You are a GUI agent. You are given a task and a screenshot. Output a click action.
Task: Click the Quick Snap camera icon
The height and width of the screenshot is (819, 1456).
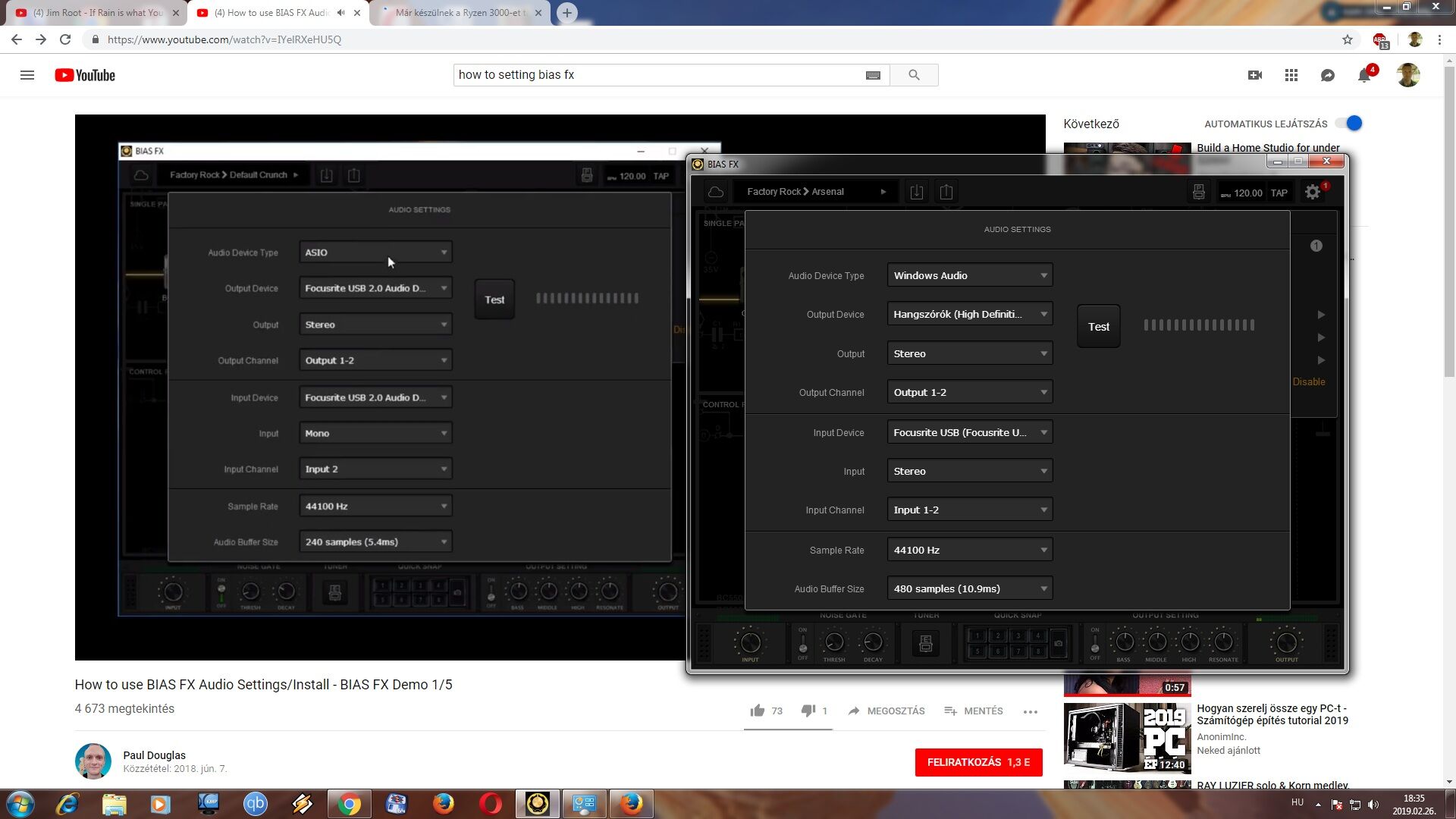tap(1059, 643)
